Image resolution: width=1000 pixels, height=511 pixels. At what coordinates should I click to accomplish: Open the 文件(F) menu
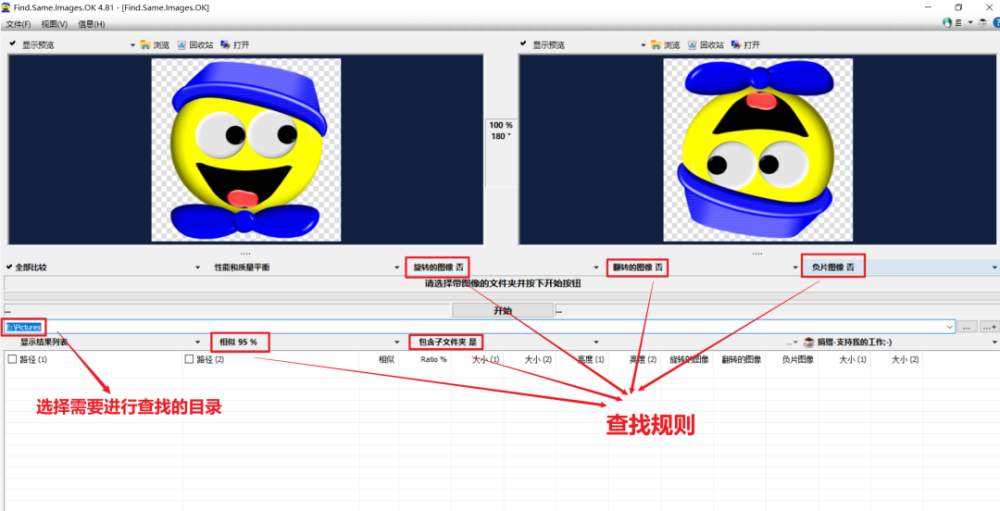tap(18, 24)
